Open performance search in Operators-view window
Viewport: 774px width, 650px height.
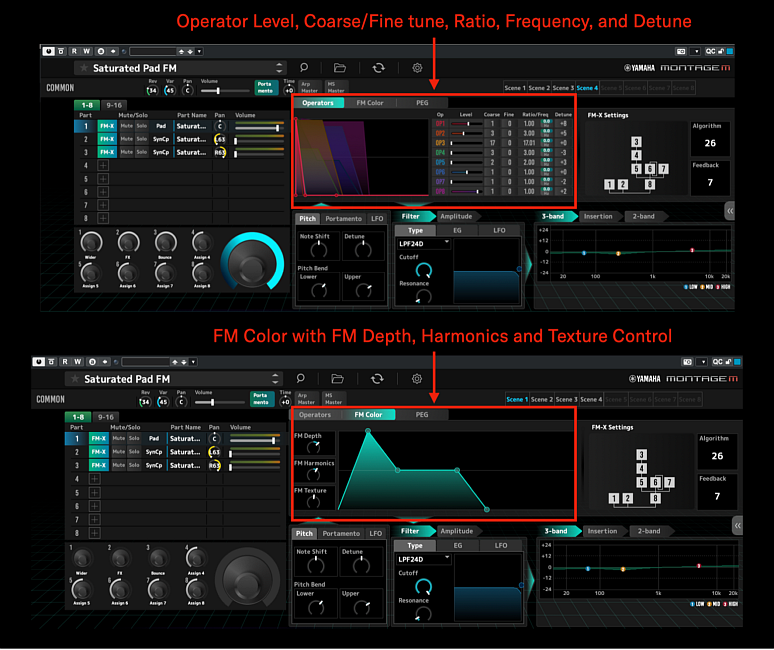tap(304, 68)
